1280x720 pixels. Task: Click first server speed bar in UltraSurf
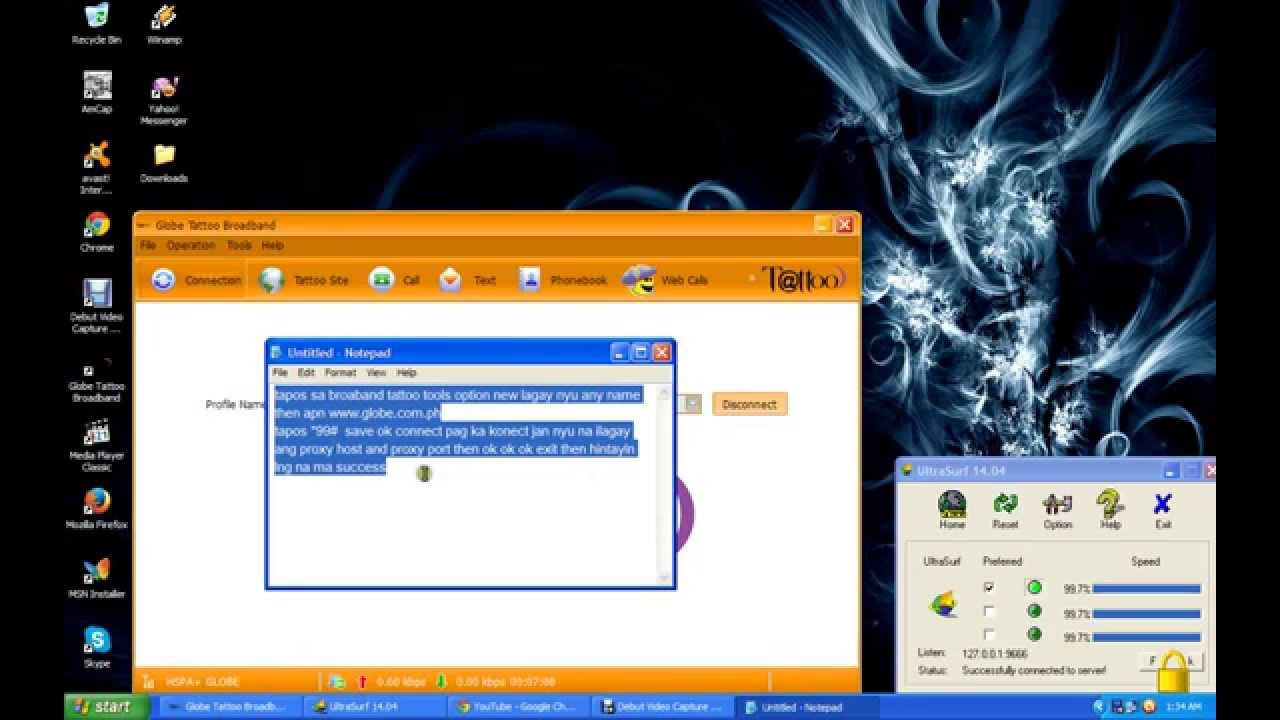1146,589
